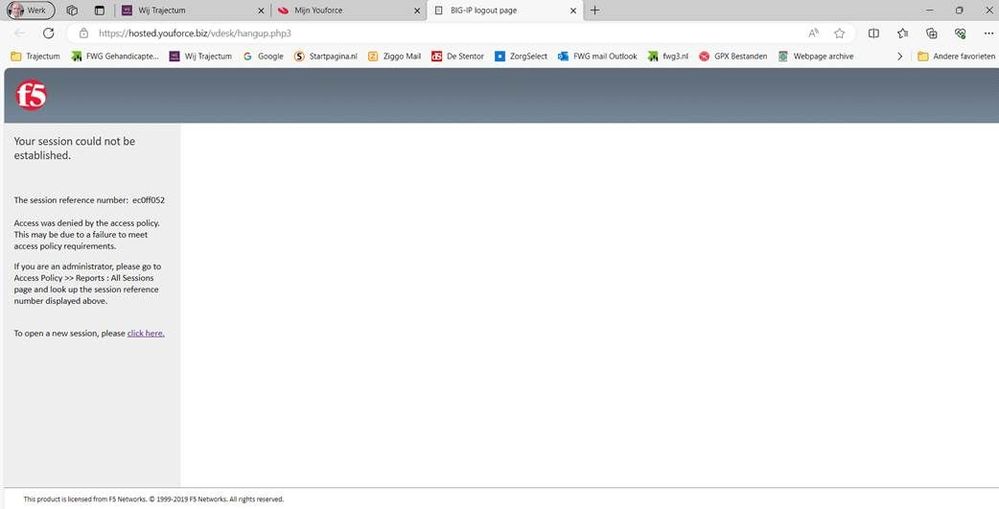Open Settings and more menu

pyautogui.click(x=988, y=33)
